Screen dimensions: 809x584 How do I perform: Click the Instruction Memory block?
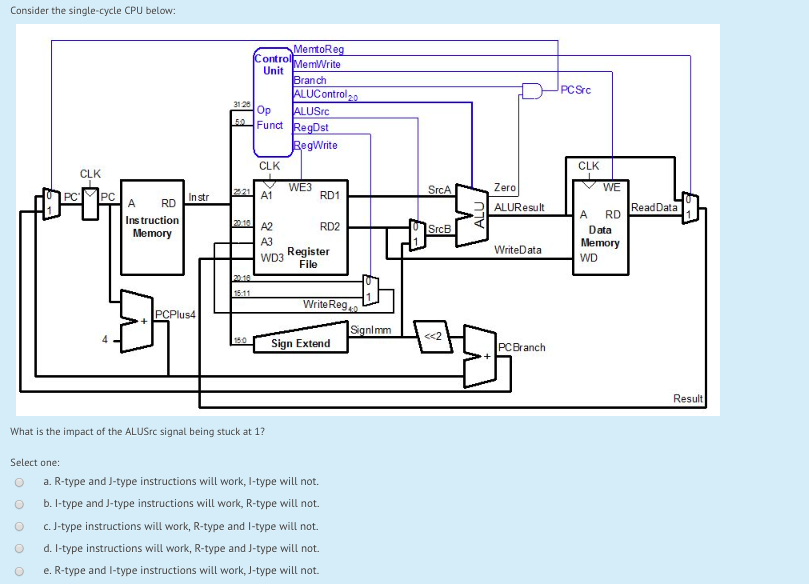tap(150, 228)
